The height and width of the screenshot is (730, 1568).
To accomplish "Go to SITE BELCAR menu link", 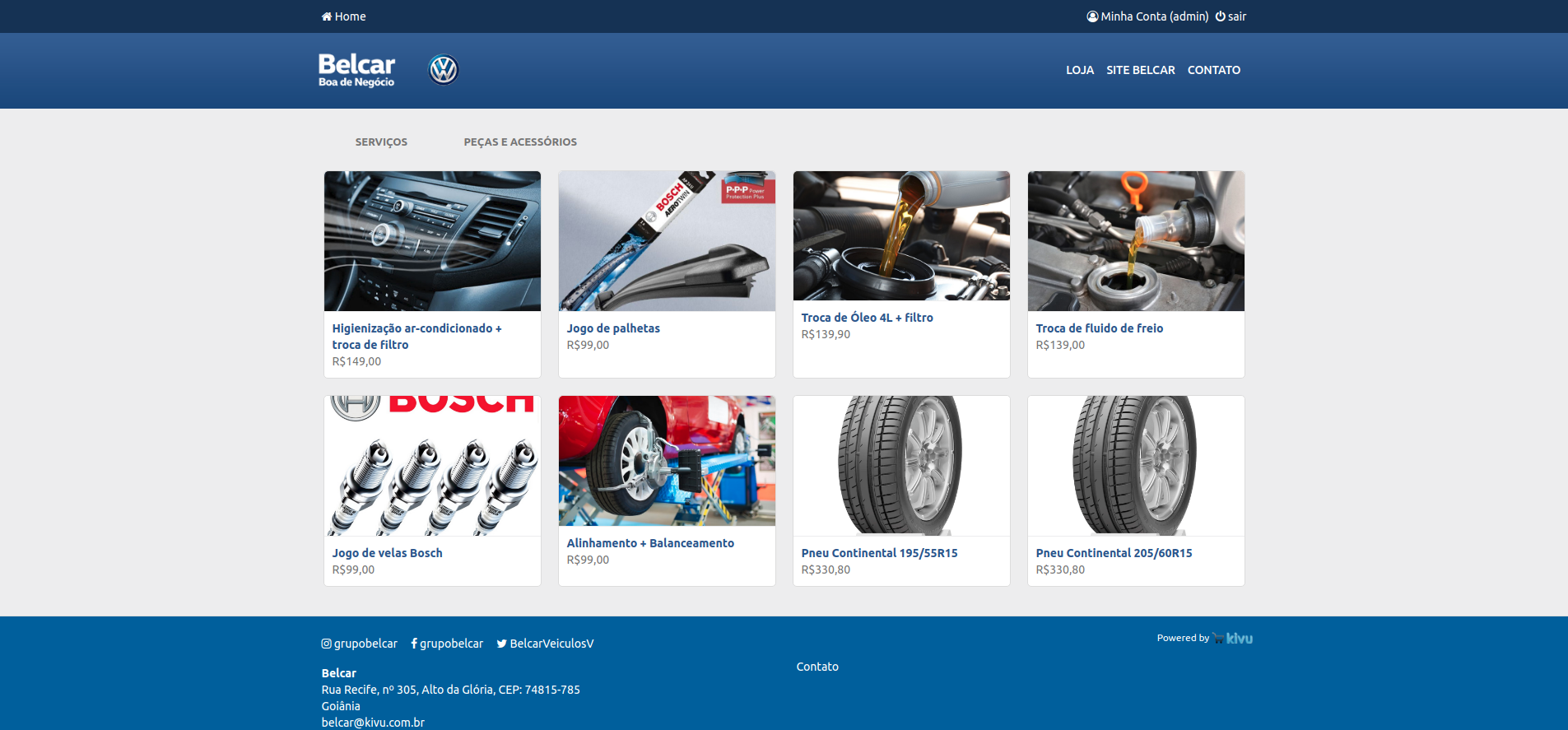I will pyautogui.click(x=1140, y=70).
